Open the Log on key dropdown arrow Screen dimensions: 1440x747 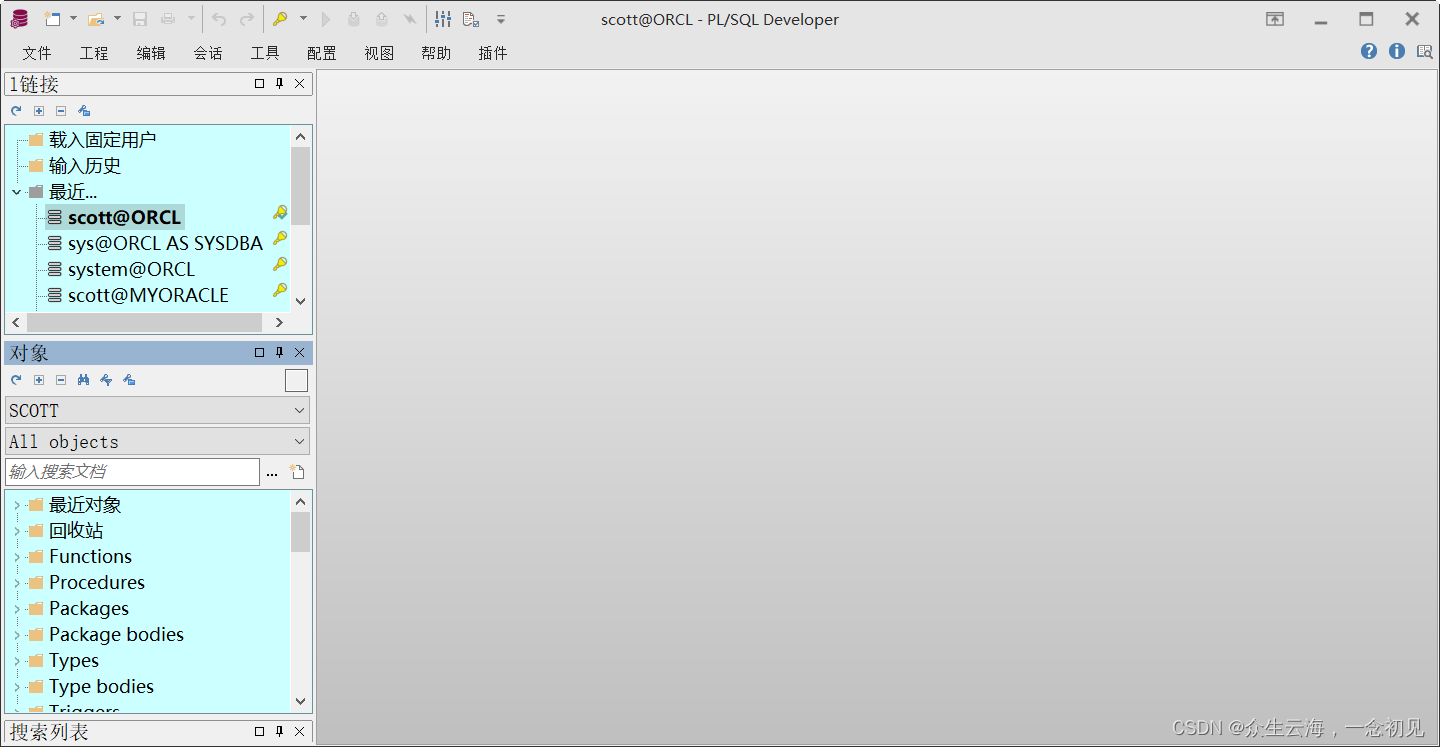coord(303,19)
